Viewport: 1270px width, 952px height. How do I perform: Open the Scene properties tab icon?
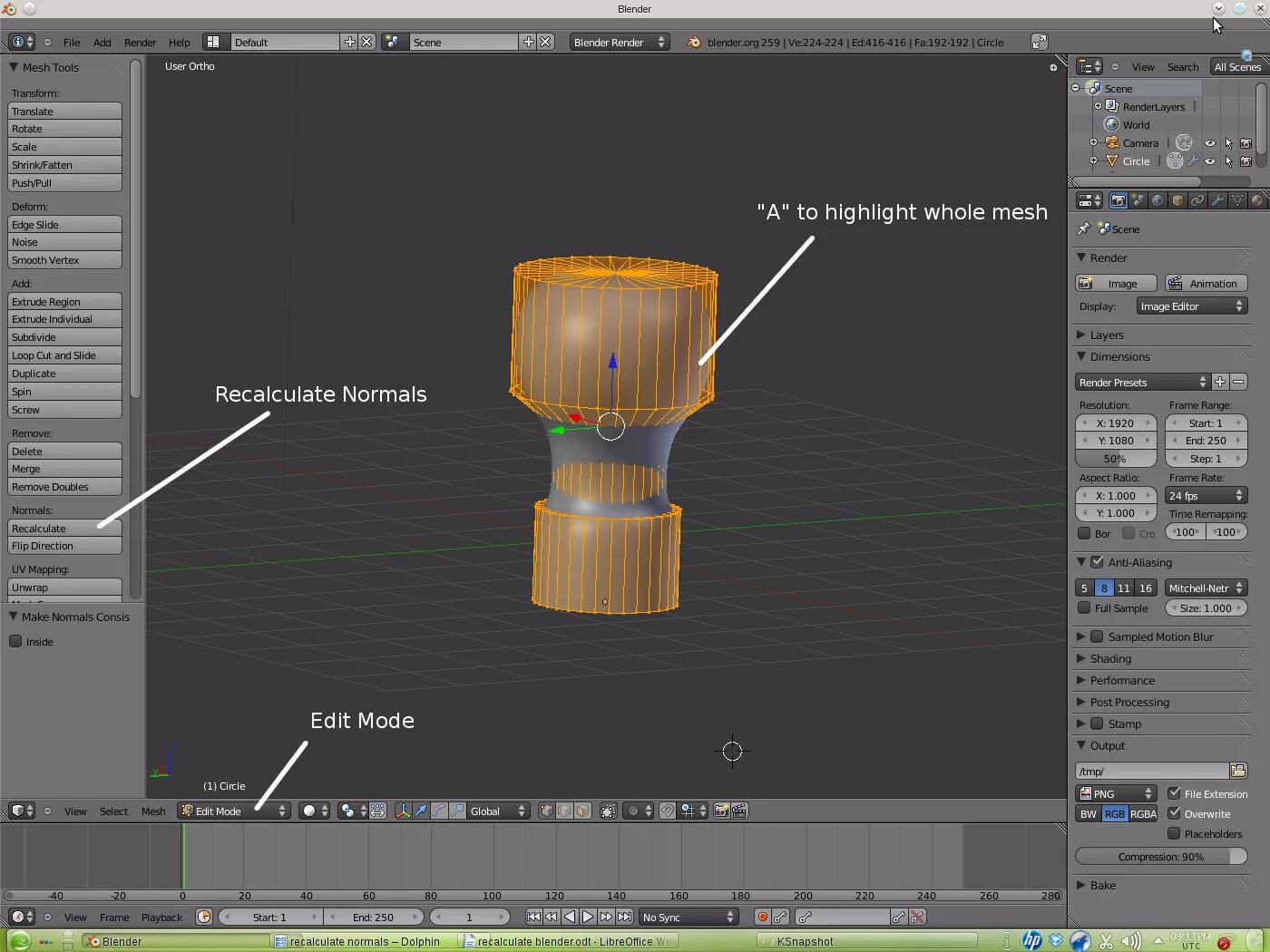click(1138, 200)
